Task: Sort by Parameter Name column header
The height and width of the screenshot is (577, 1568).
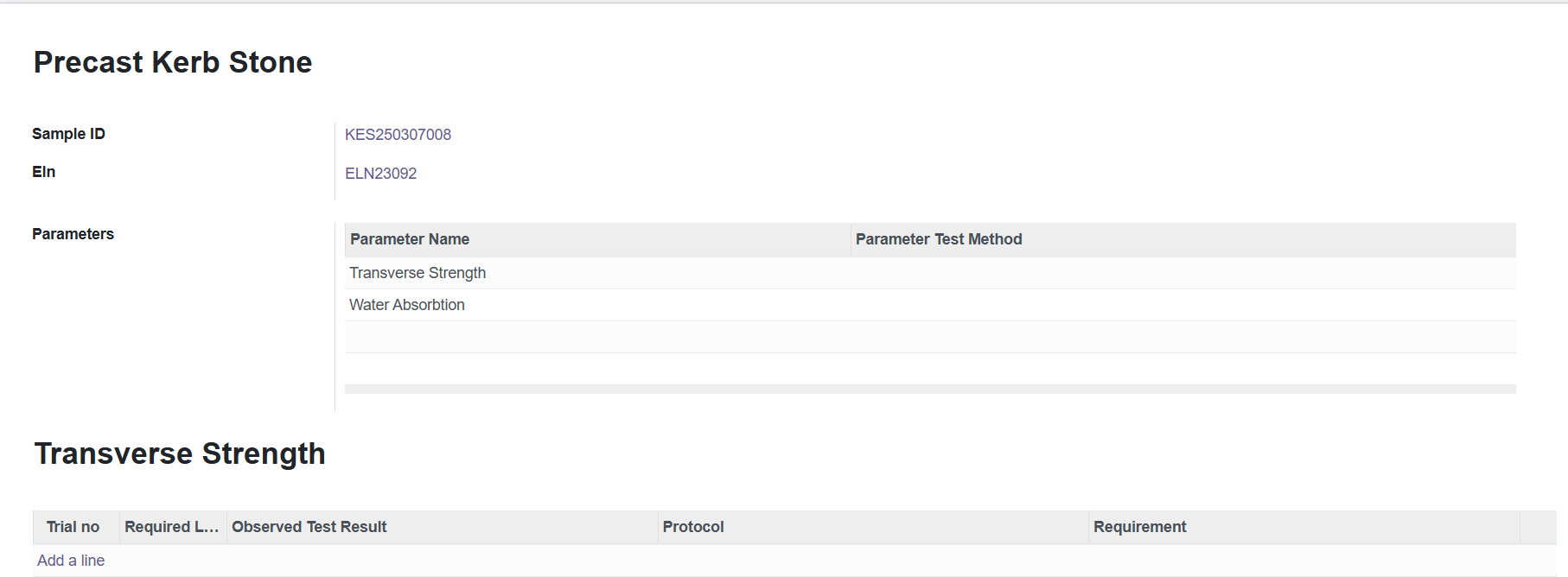Action: 597,239
